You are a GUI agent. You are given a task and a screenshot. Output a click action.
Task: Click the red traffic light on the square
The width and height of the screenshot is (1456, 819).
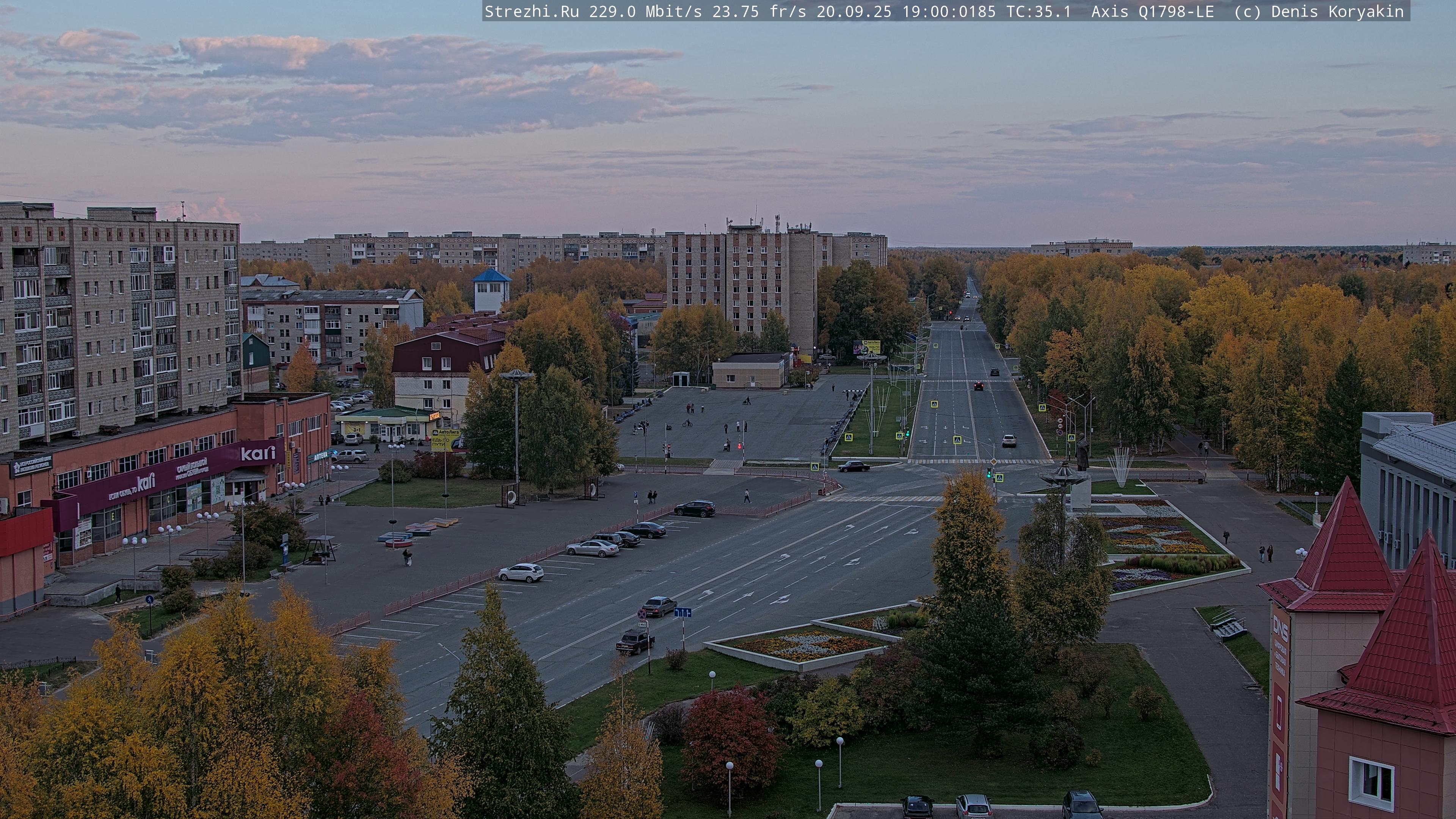tap(740, 447)
